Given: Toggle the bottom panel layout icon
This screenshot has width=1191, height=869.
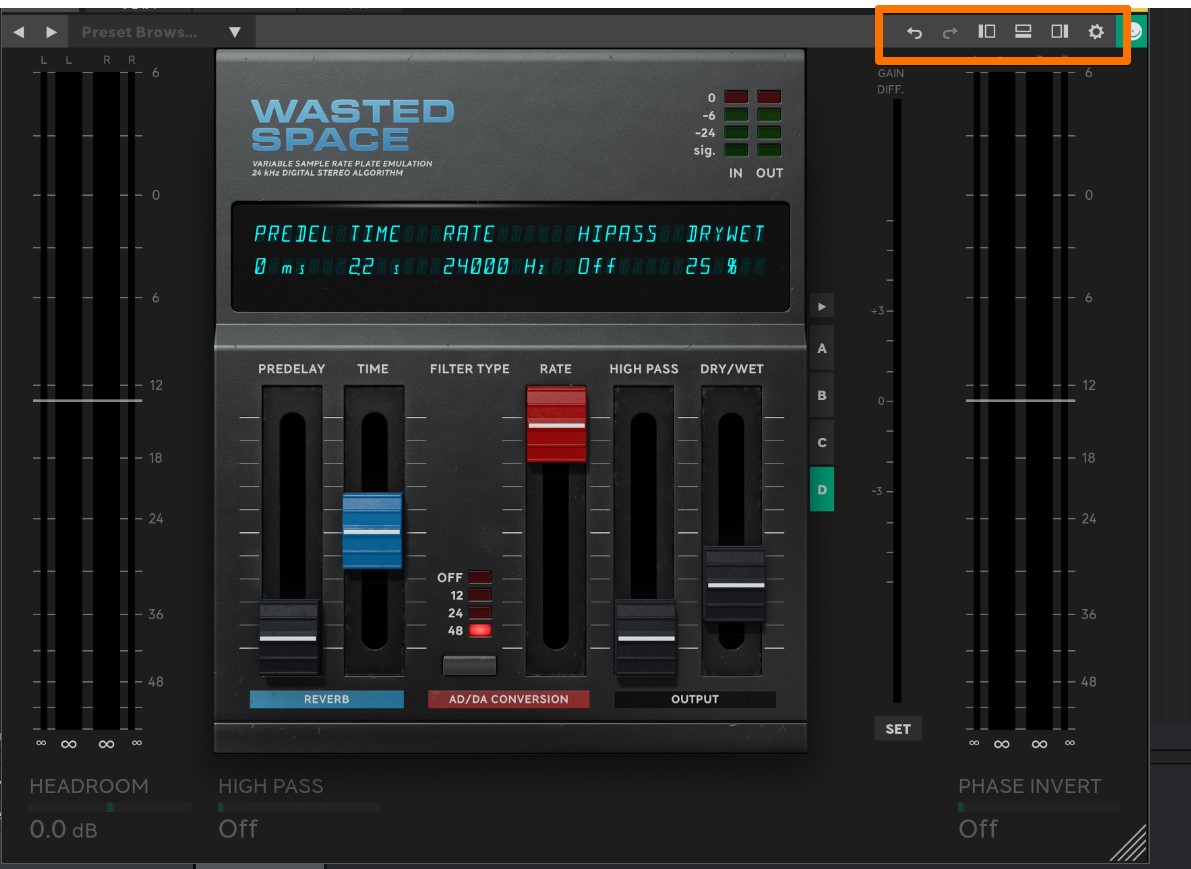Looking at the screenshot, I should [1023, 32].
